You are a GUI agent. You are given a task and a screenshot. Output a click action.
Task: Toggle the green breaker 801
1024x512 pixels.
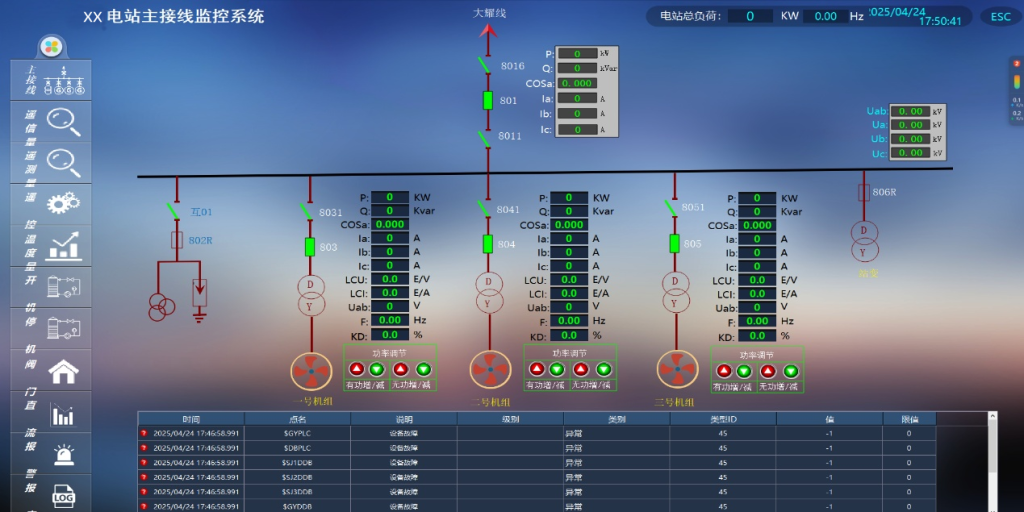tap(488, 100)
